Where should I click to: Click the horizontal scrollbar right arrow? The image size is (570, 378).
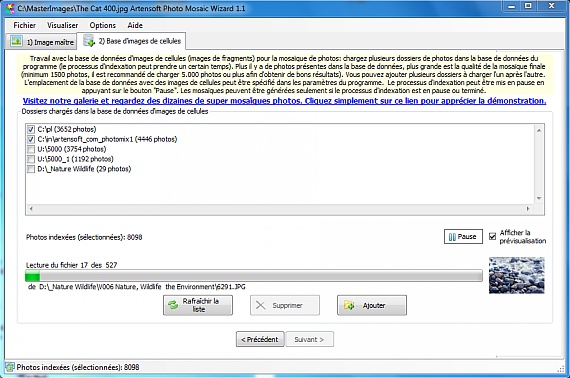(528, 209)
